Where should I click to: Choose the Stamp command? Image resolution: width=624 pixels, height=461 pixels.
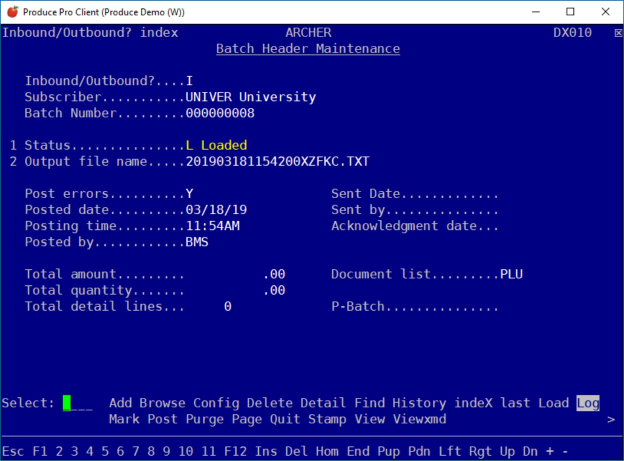coord(327,419)
